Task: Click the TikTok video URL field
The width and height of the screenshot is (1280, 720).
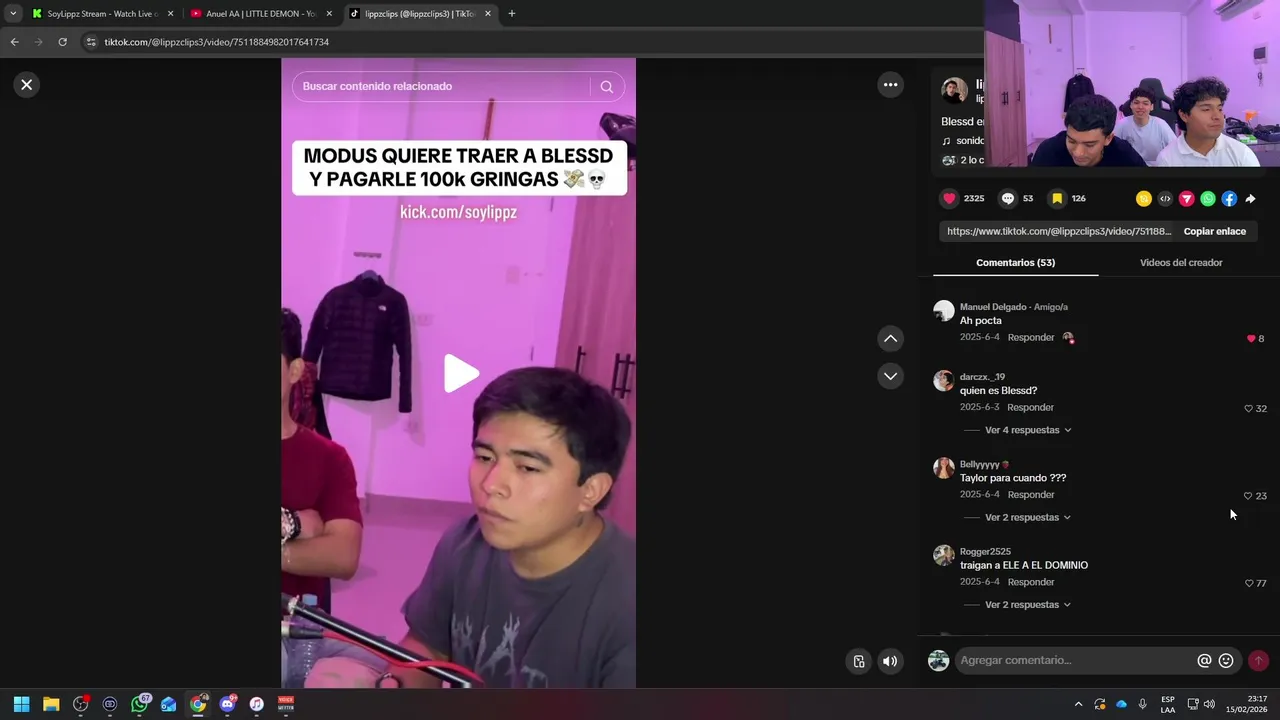Action: click(1058, 231)
